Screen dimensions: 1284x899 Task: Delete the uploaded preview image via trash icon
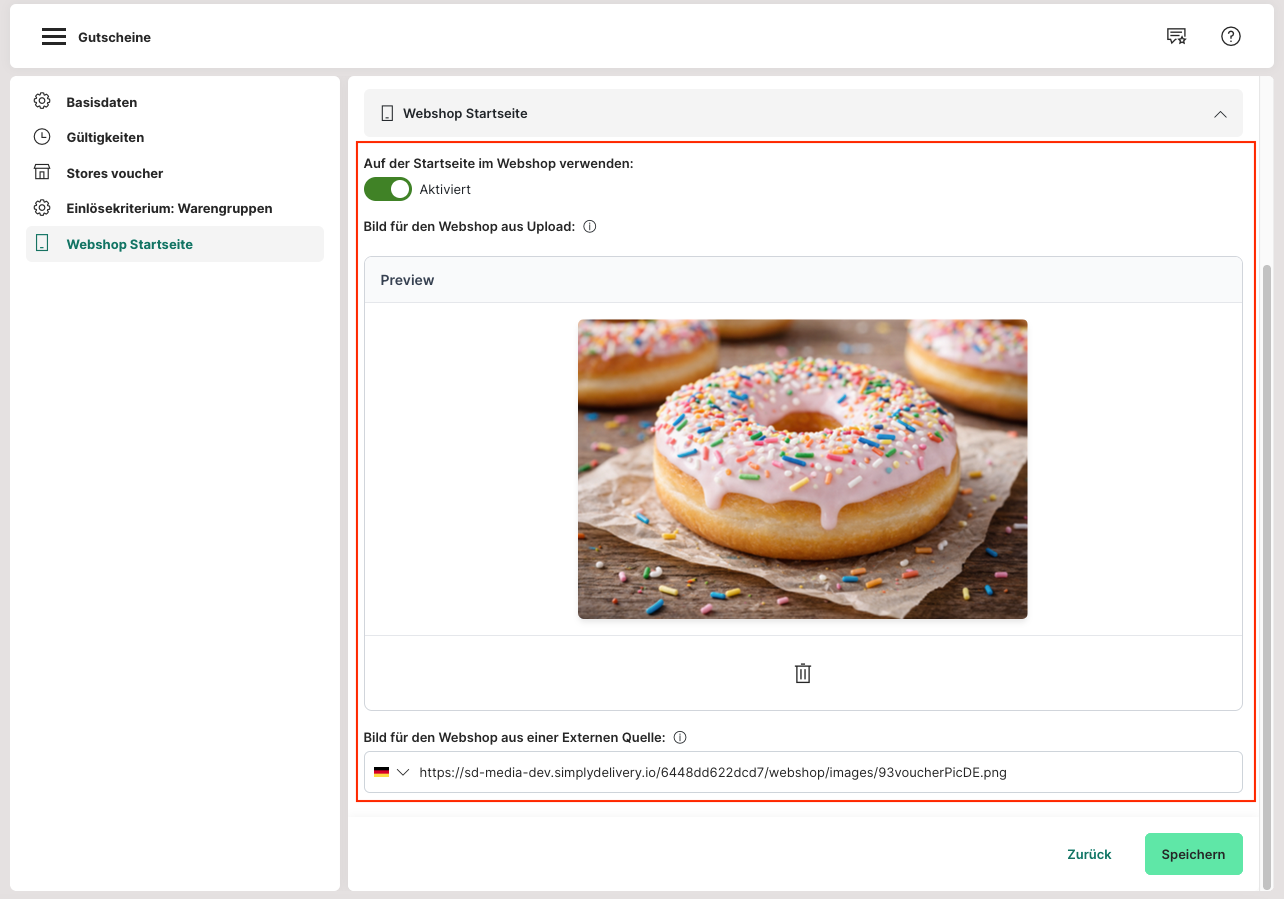point(802,673)
